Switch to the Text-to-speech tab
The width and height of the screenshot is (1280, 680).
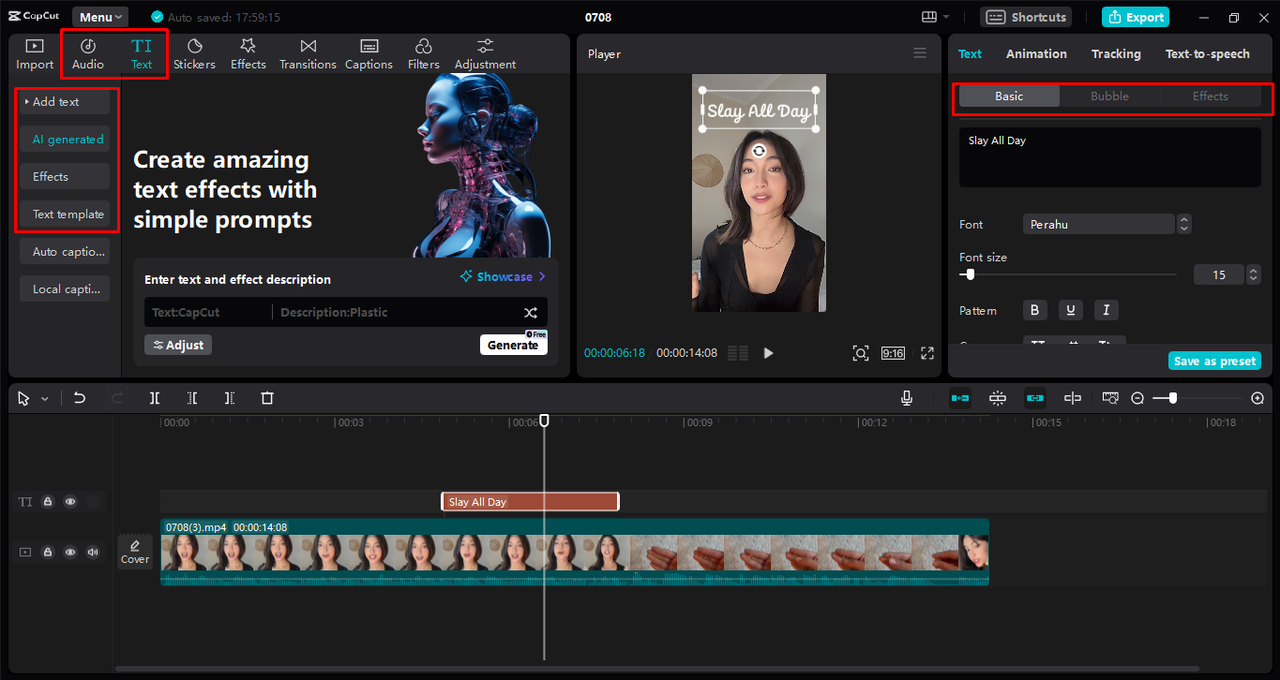[1207, 54]
